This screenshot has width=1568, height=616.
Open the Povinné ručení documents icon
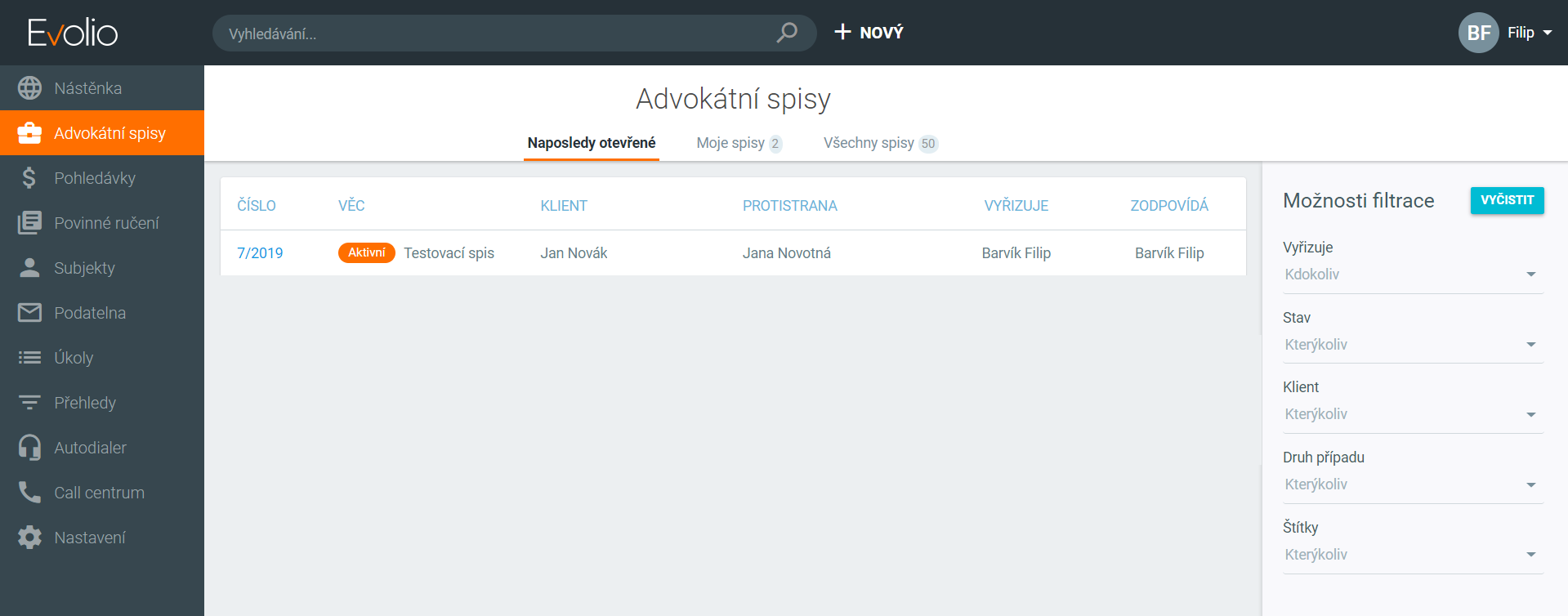tap(29, 223)
